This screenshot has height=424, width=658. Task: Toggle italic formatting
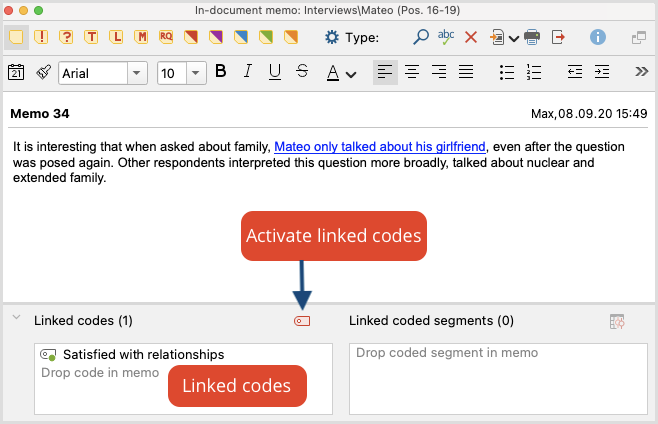[x=248, y=71]
